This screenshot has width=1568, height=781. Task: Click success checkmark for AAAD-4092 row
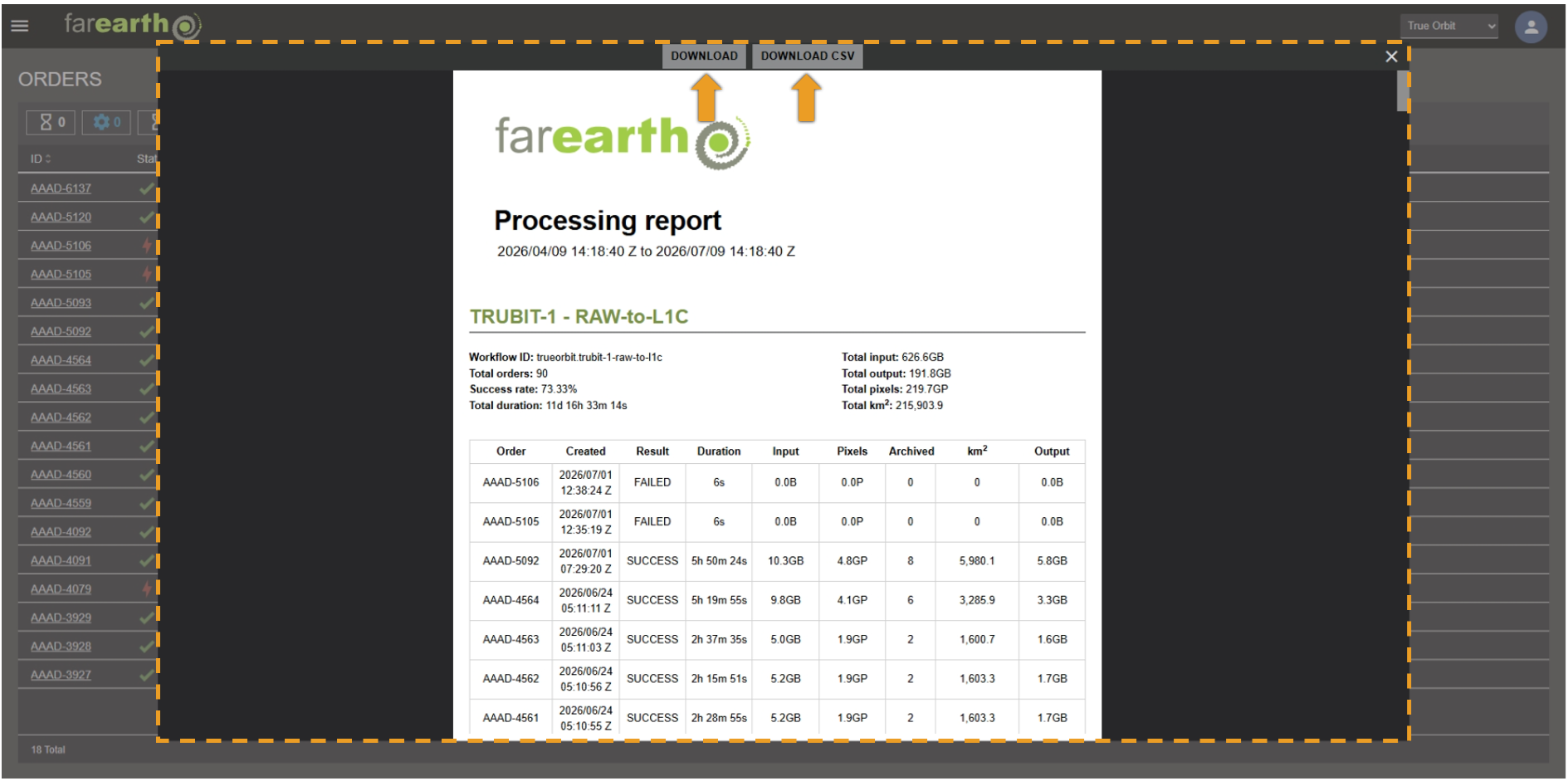147,532
